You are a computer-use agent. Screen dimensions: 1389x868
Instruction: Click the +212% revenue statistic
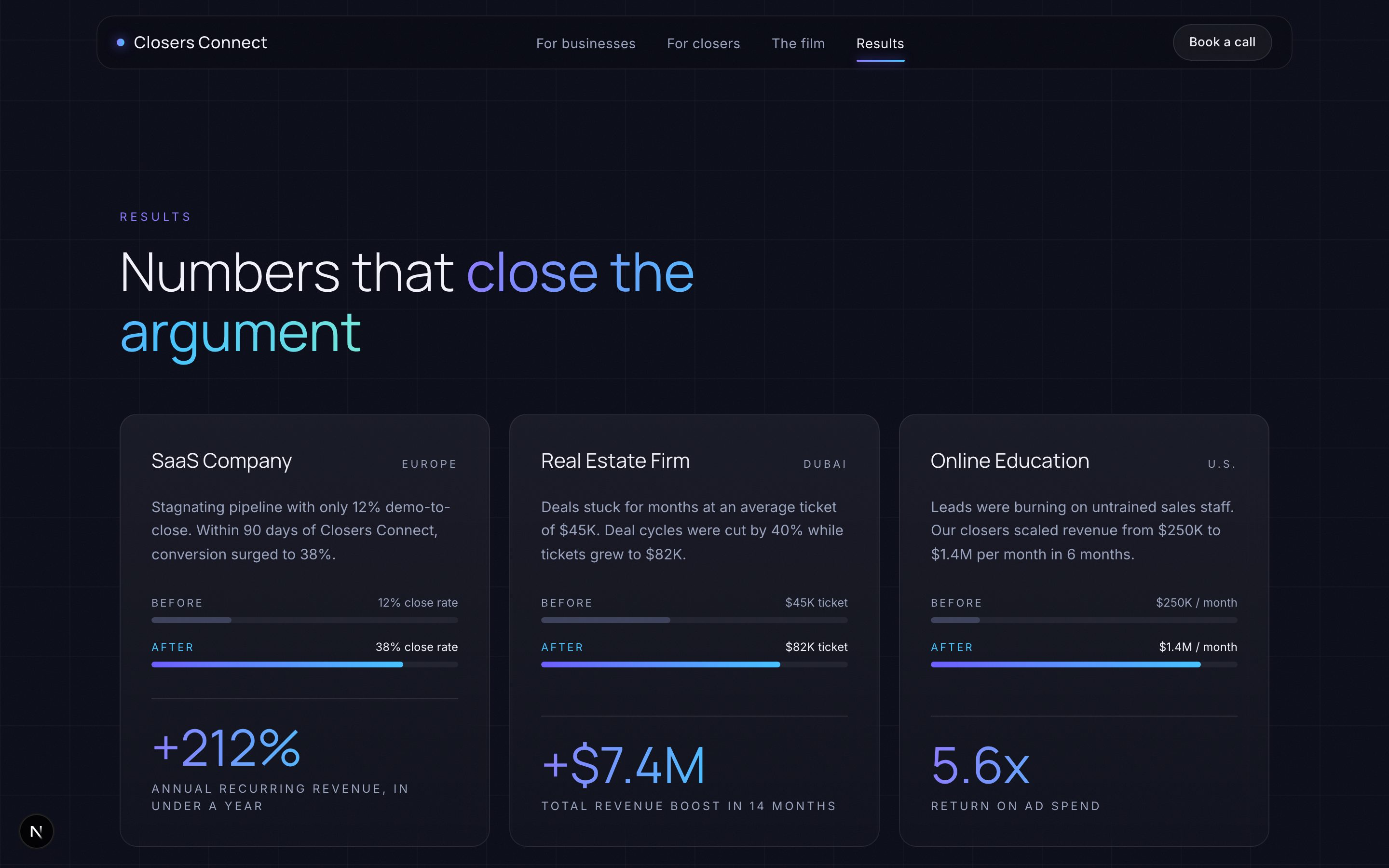tap(226, 748)
